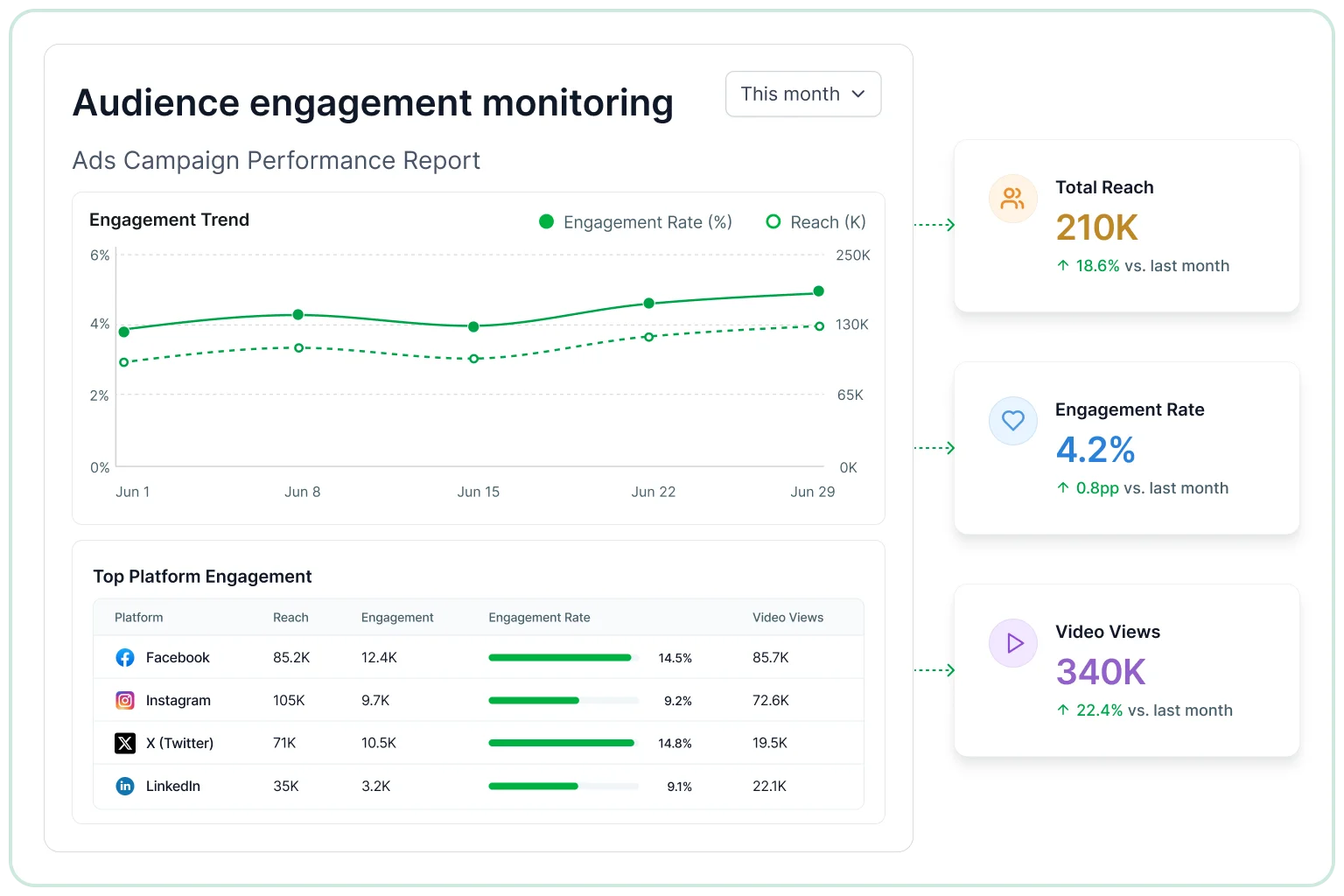Click the X (Twitter) engagement rate bar
This screenshot has height=896, width=1344.
coord(563,743)
